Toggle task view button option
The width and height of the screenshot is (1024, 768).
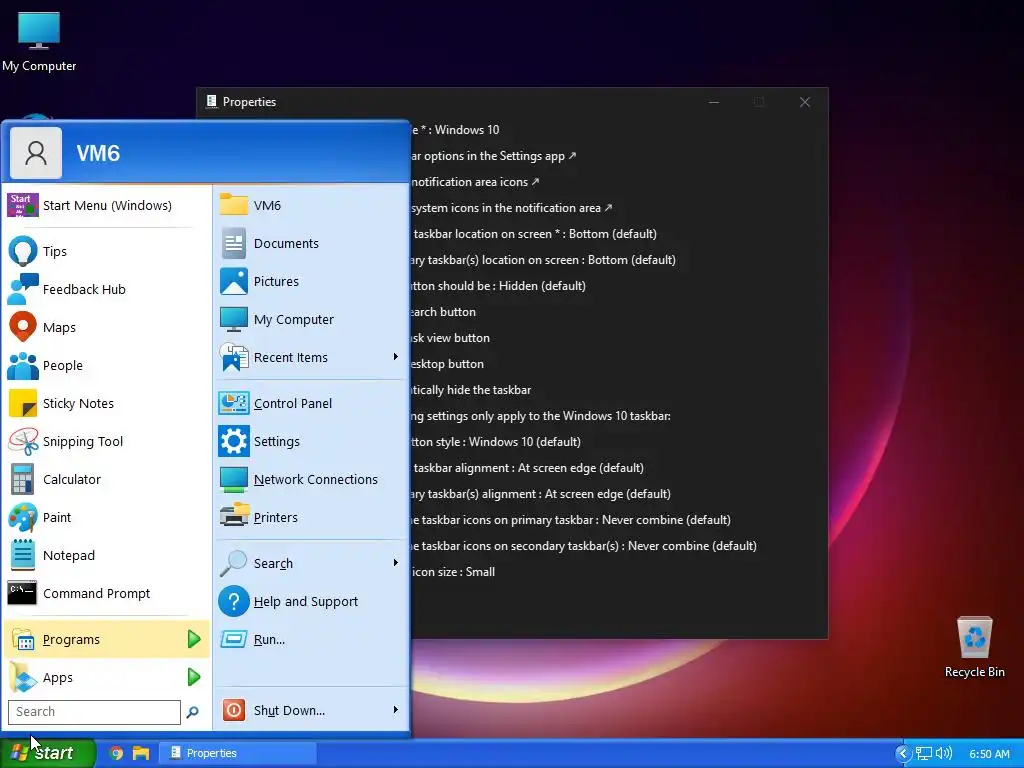click(451, 338)
